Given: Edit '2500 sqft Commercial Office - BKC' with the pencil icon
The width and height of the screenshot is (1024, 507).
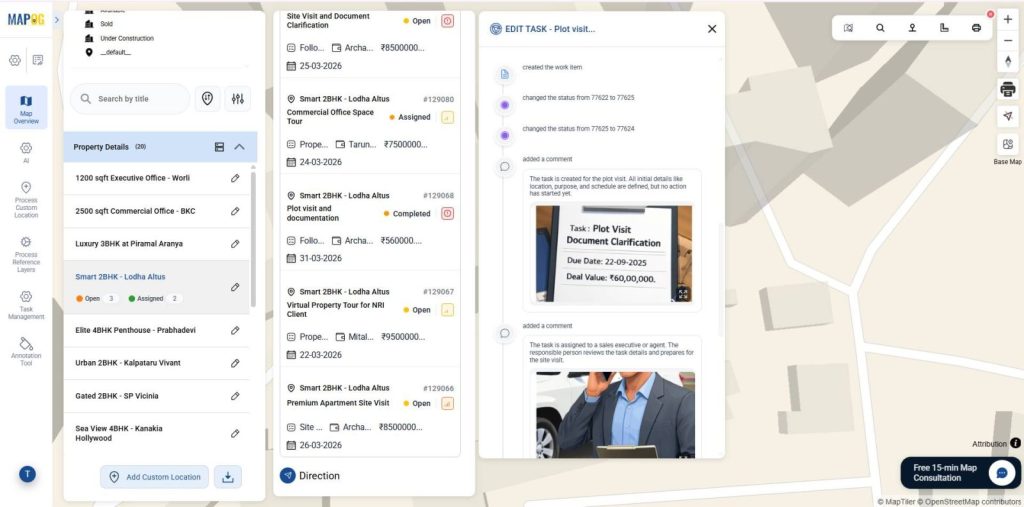Looking at the screenshot, I should coord(235,211).
